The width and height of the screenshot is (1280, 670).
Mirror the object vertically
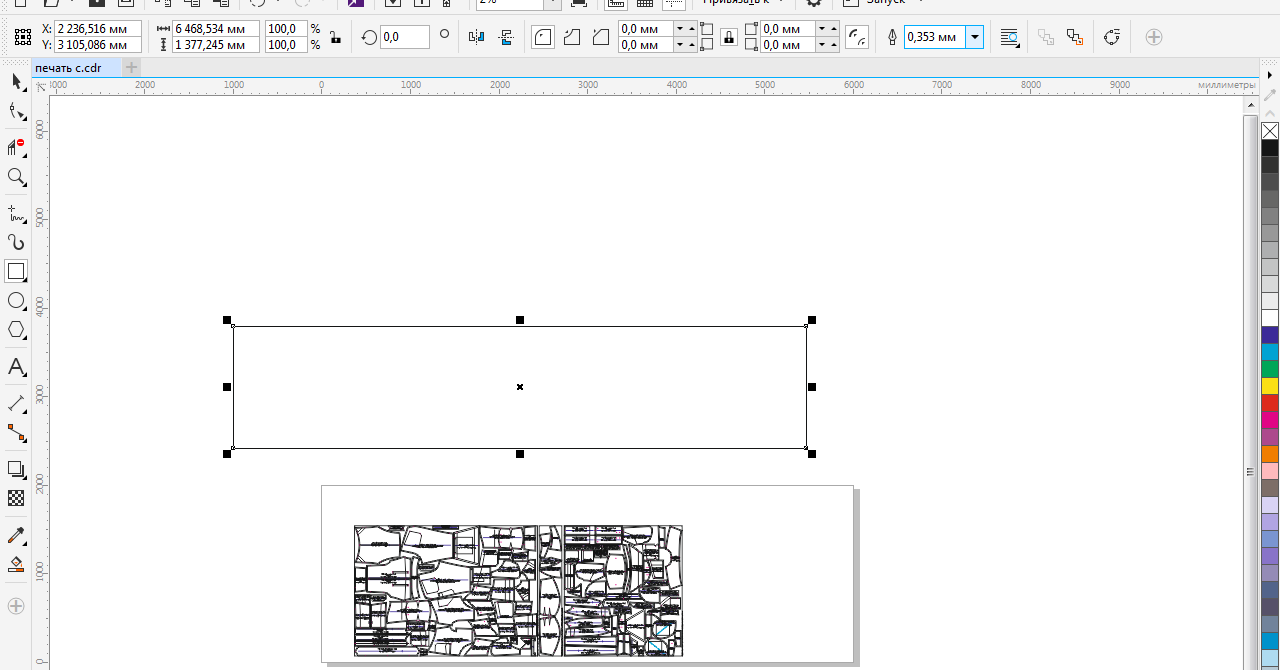pos(506,37)
